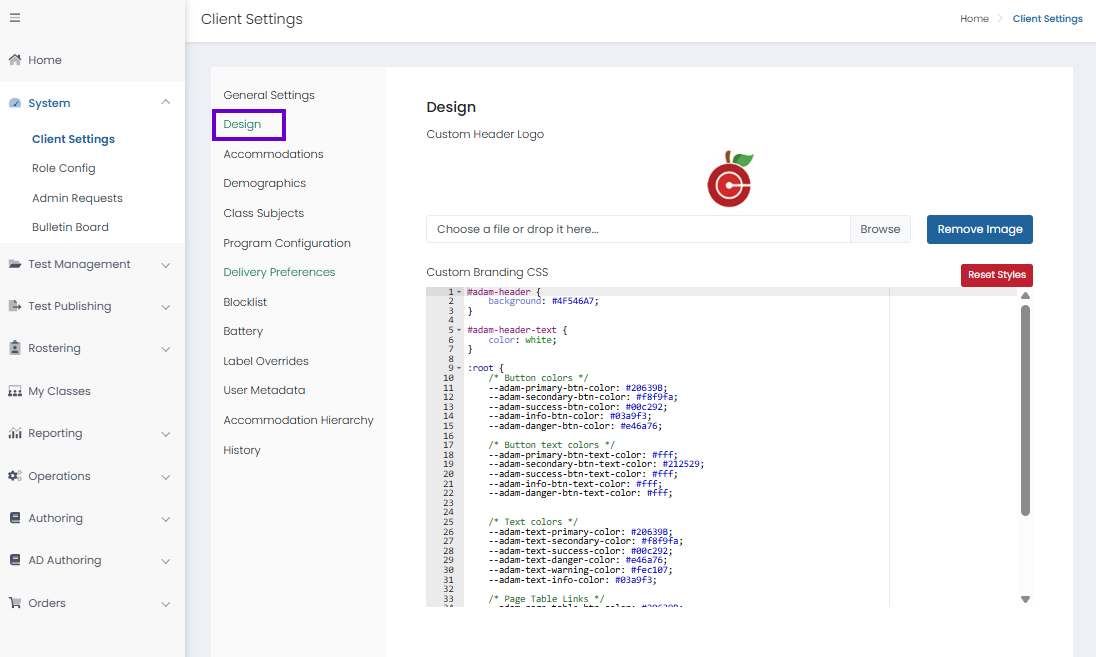Click the hamburger menu icon
The width and height of the screenshot is (1096, 657).
(x=15, y=17)
